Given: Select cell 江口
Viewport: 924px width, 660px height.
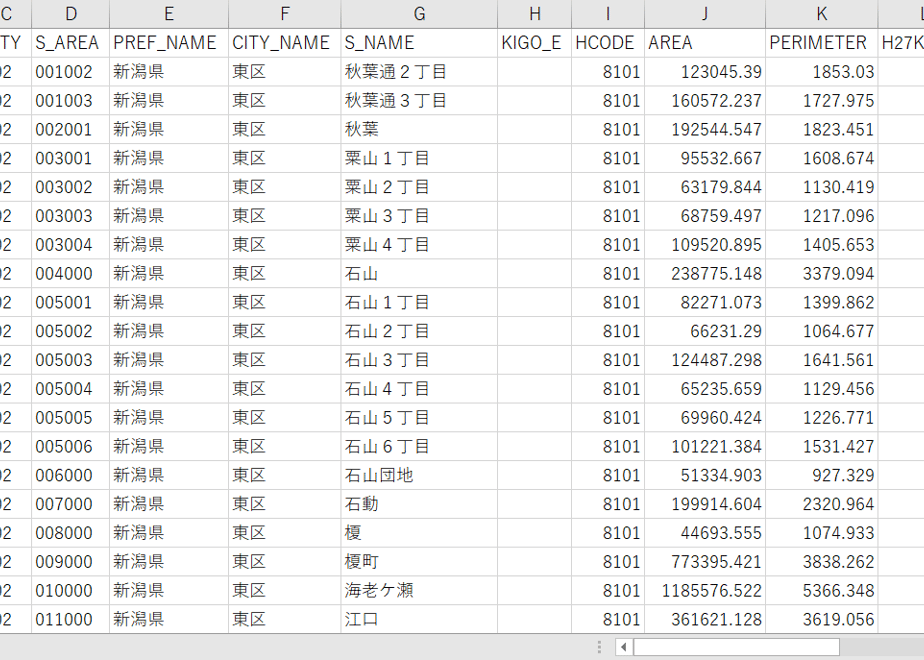Looking at the screenshot, I should (419, 620).
